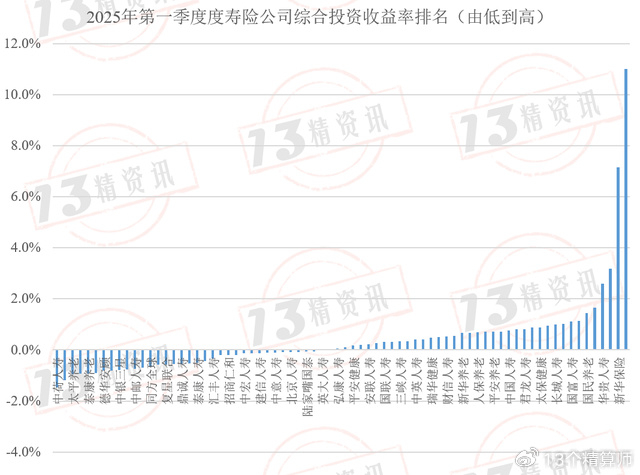Click the 2.0% y-axis label
640x475 pixels.
25,299
